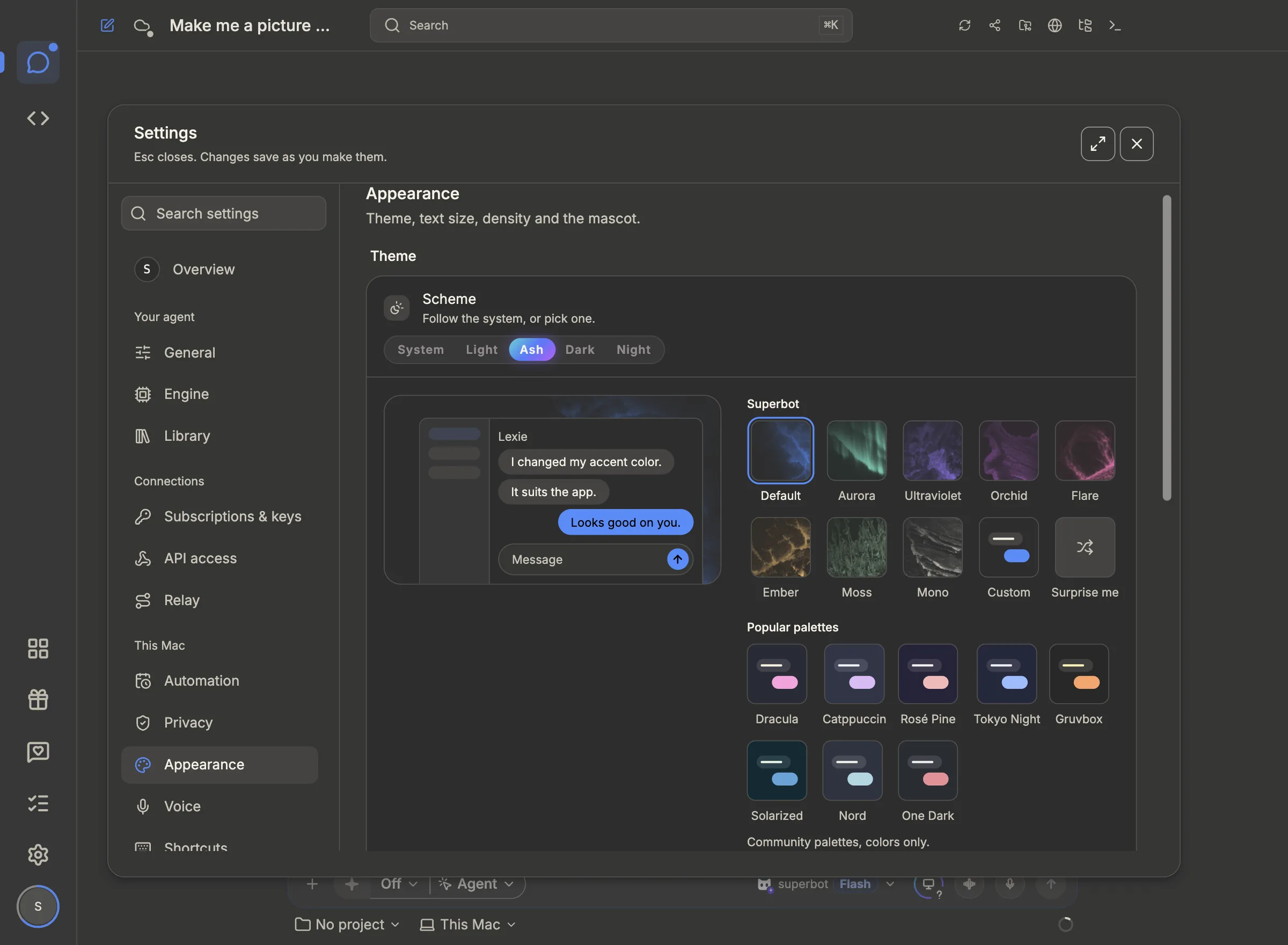Click the refresh icon in top toolbar

tap(964, 25)
